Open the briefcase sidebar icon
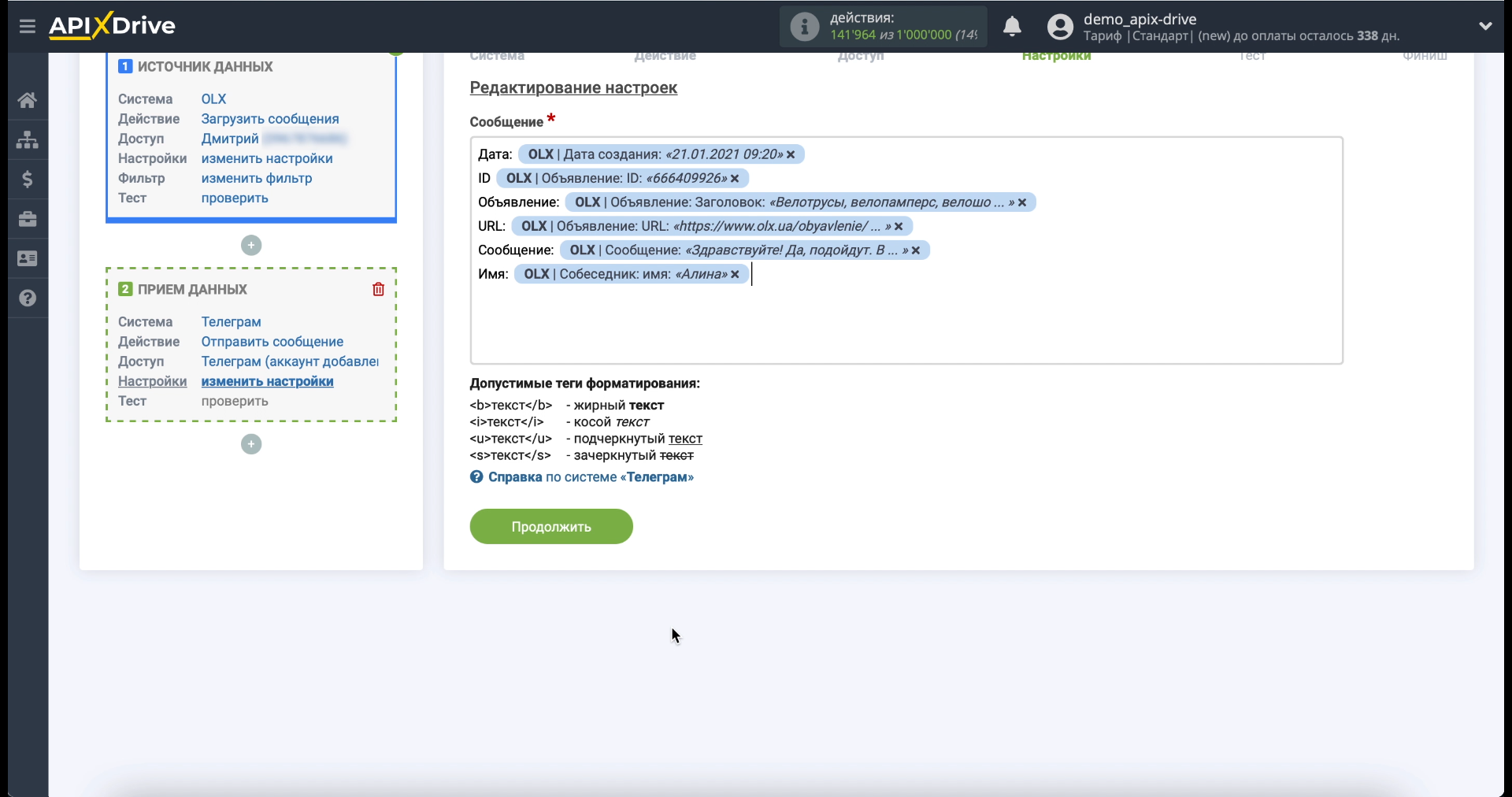 28,219
